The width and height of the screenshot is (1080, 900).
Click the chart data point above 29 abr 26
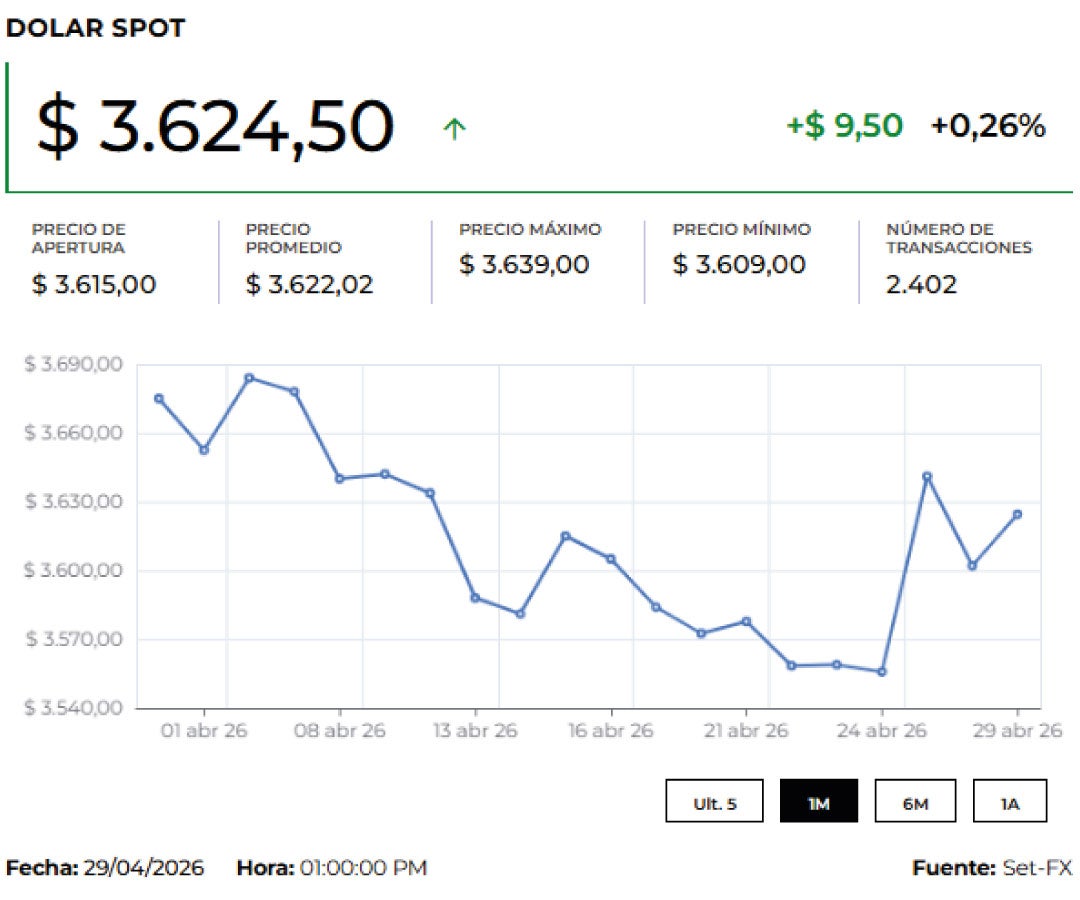[1017, 514]
